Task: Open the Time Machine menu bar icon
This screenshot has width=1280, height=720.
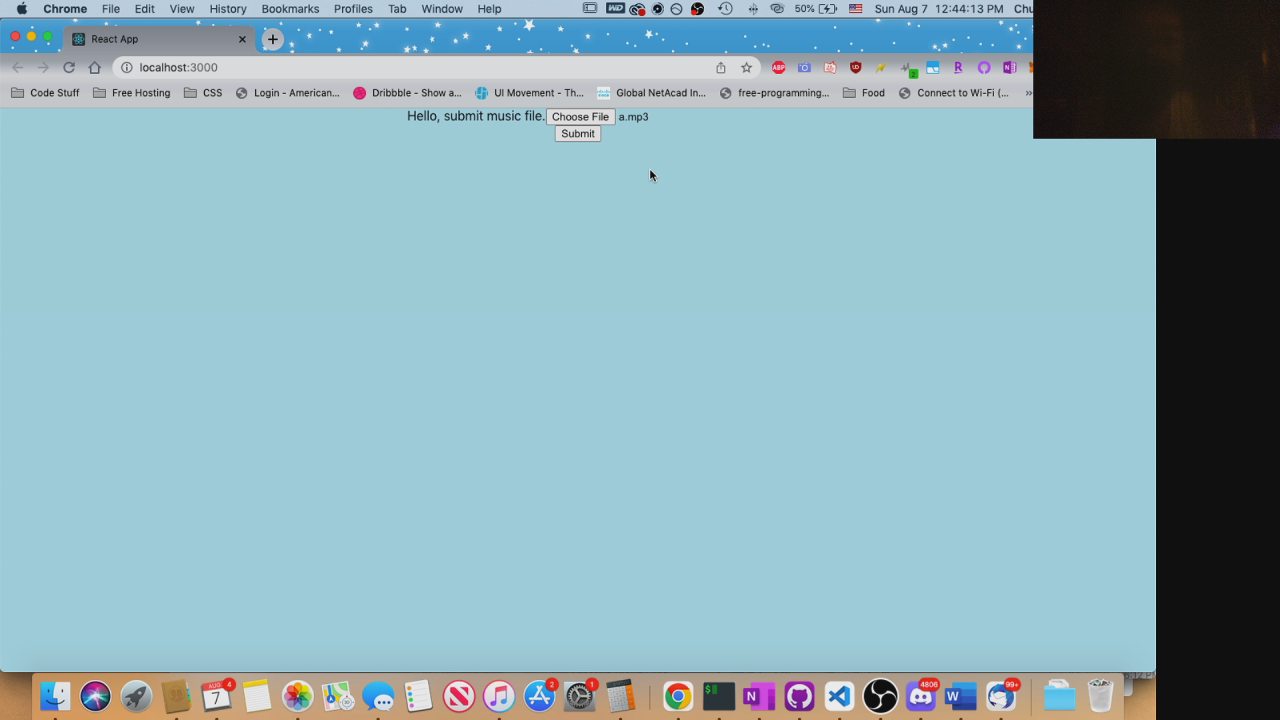Action: point(725,9)
